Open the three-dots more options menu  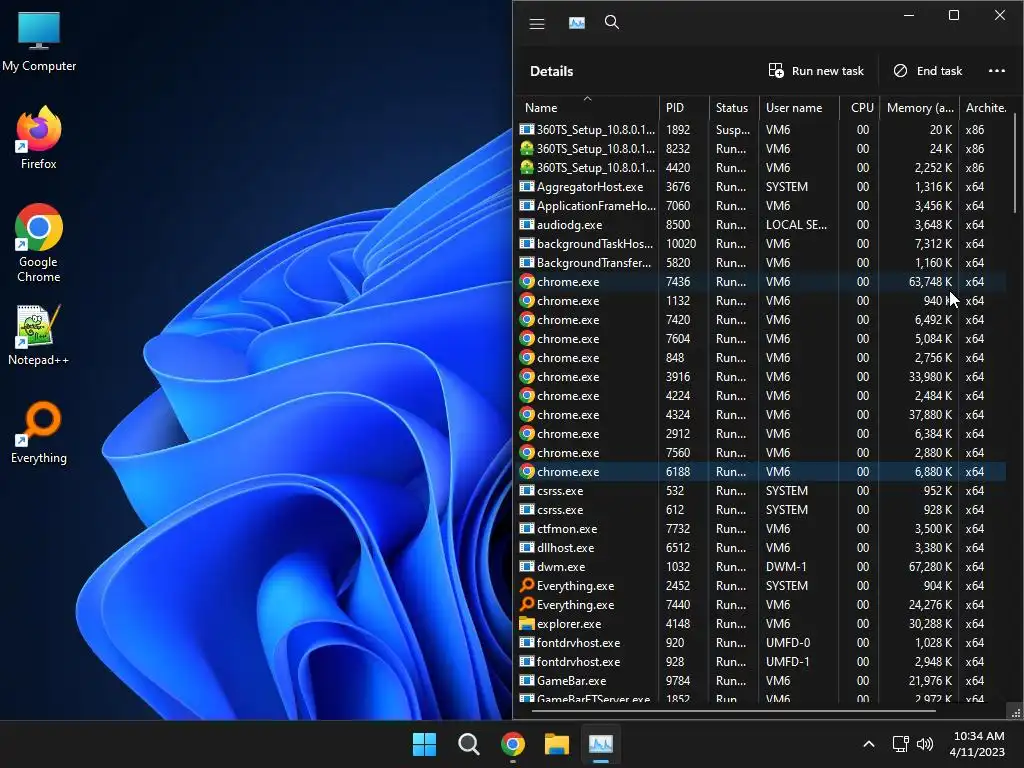(x=997, y=71)
